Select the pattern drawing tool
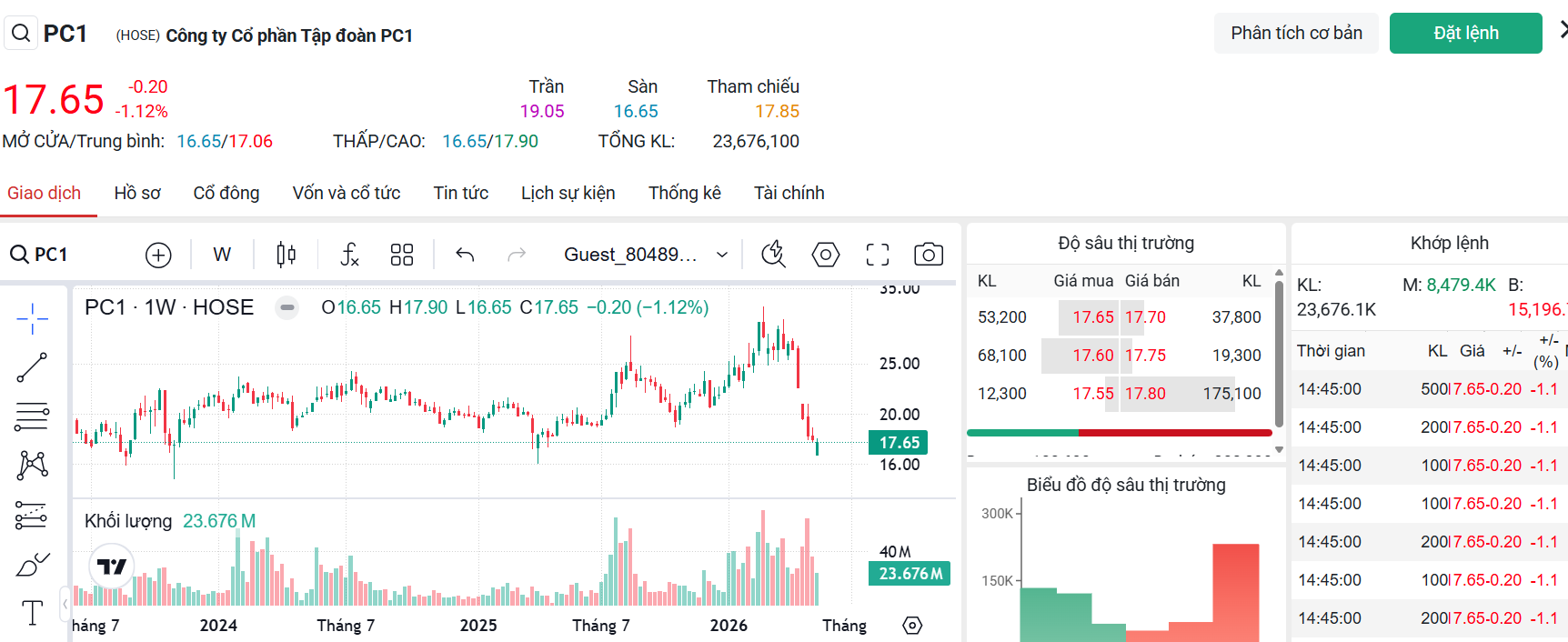The image size is (1568, 642). click(x=32, y=466)
